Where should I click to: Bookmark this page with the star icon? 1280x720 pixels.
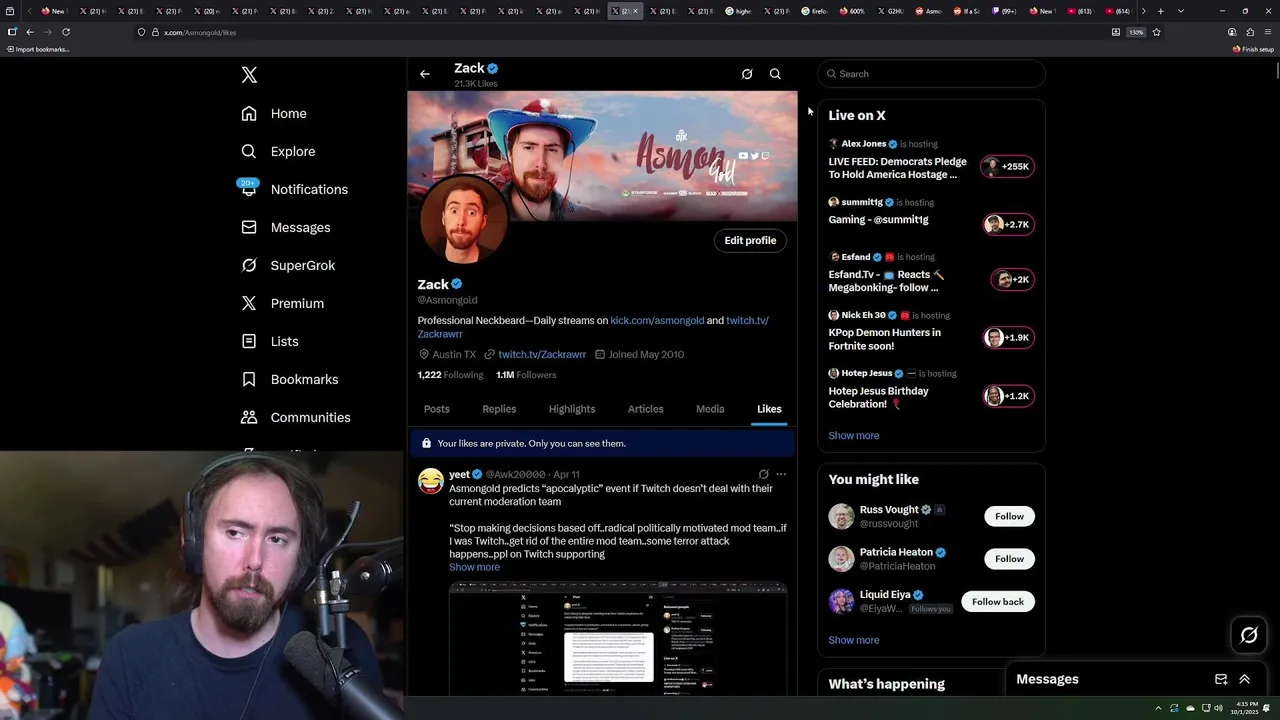[1157, 32]
